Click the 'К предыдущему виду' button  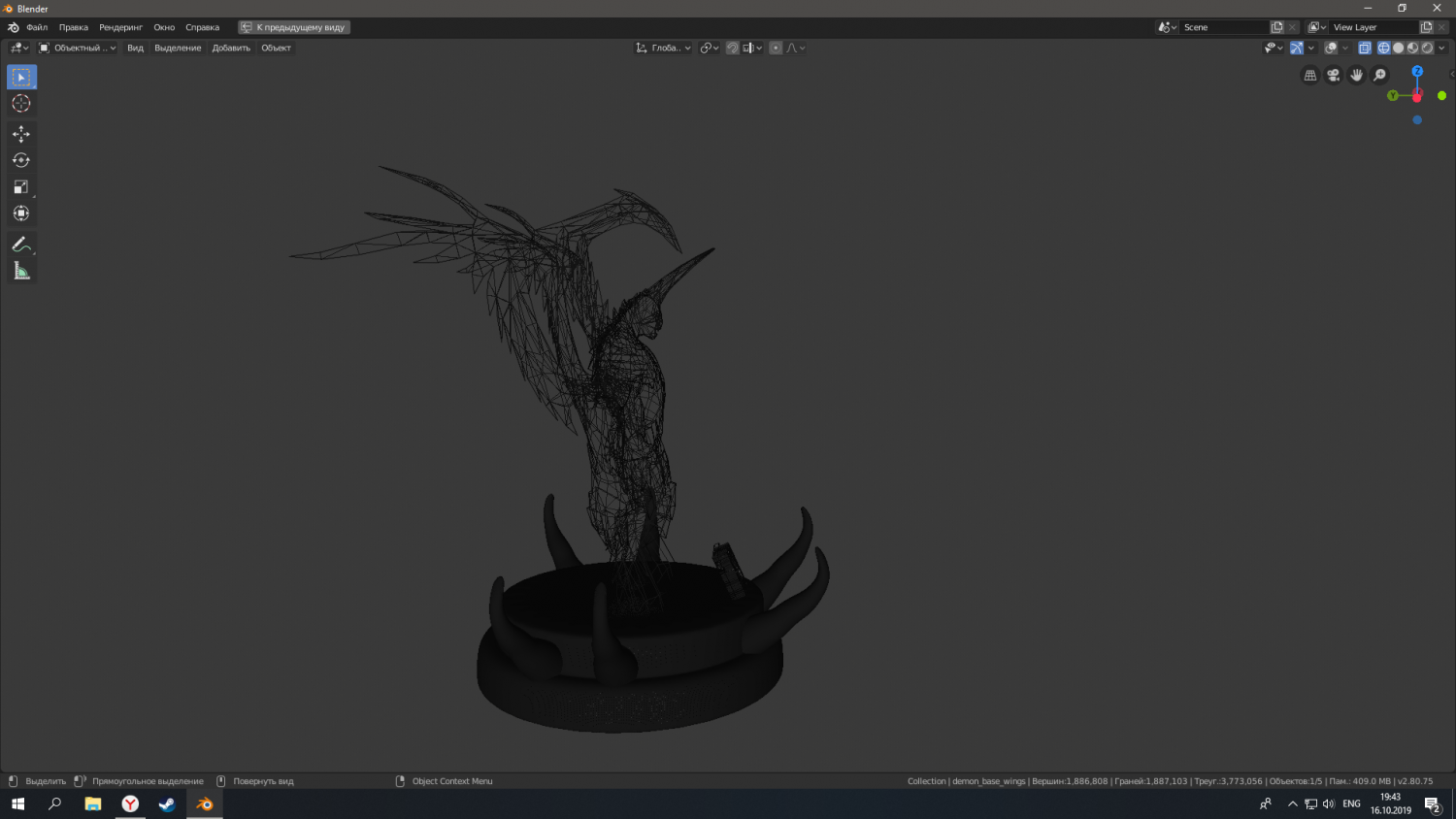point(294,27)
